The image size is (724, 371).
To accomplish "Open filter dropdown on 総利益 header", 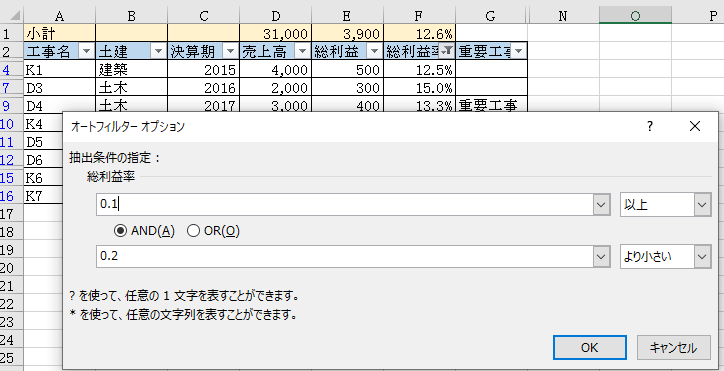I will coord(374,52).
